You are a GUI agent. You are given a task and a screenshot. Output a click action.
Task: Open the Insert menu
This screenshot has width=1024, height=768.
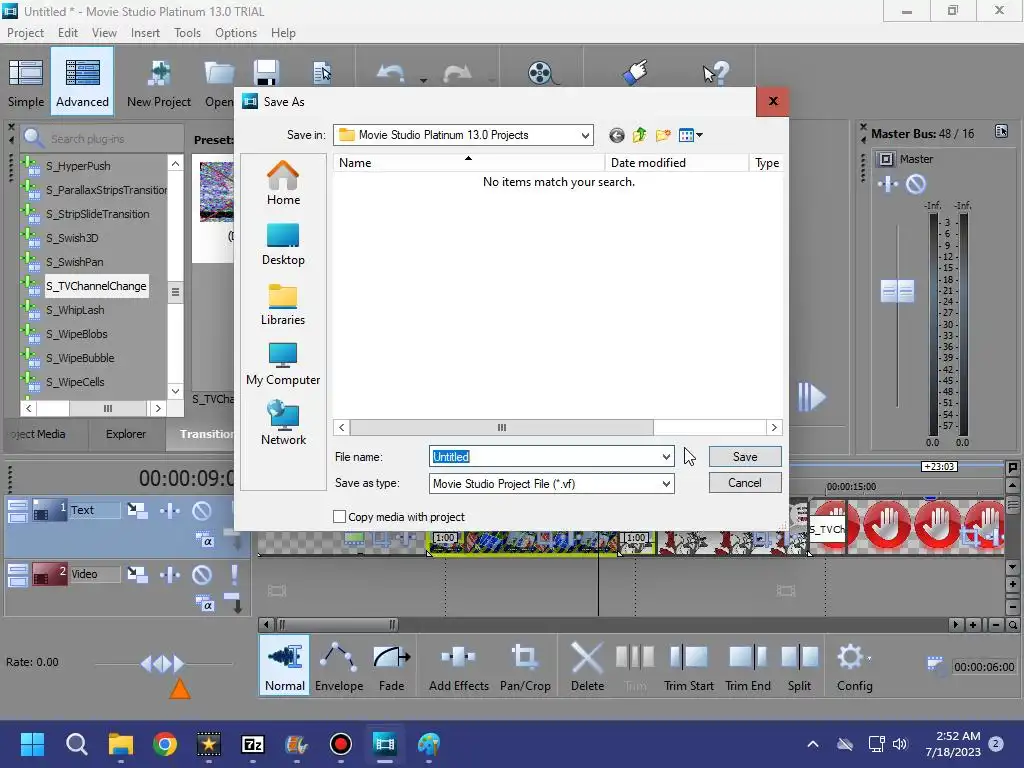145,33
